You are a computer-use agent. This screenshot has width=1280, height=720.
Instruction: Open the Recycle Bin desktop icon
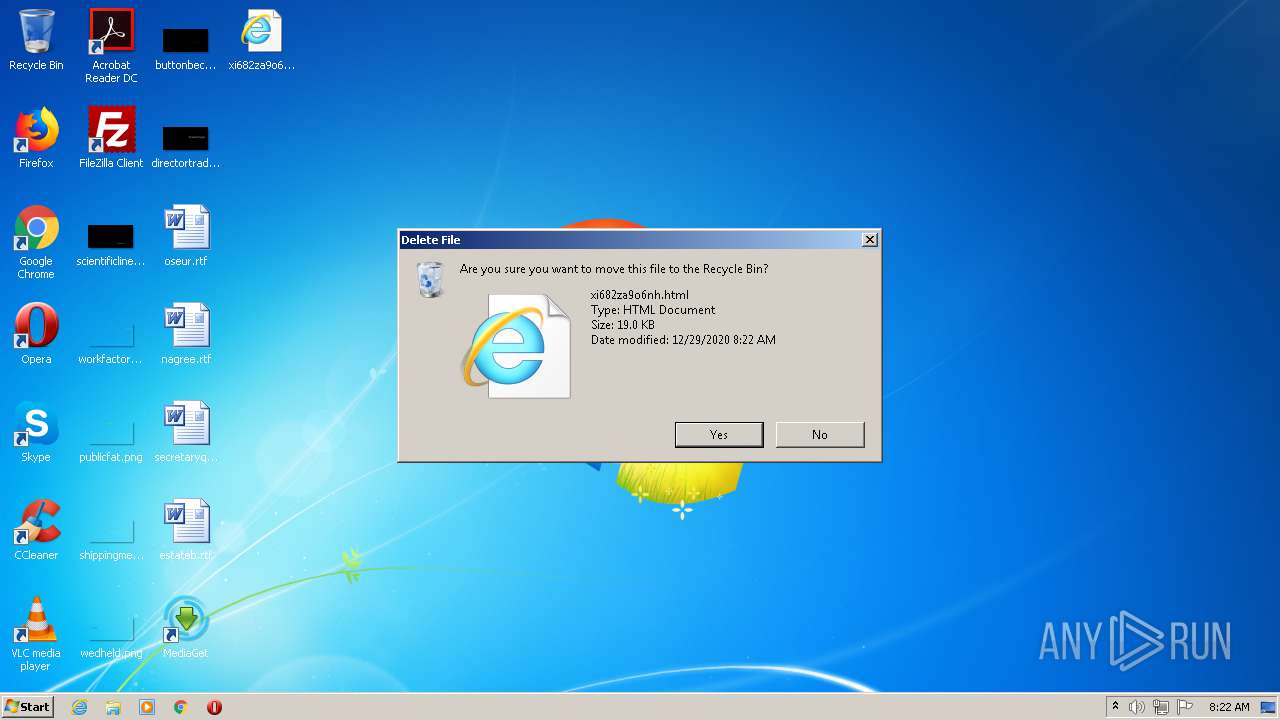coord(36,40)
